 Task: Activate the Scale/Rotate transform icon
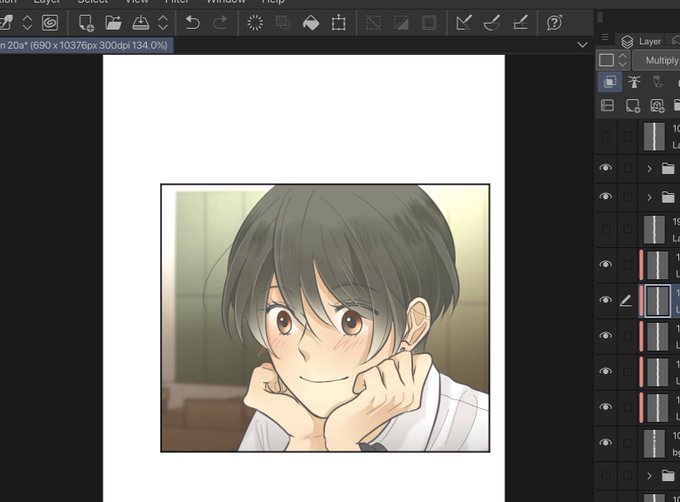[x=338, y=23]
